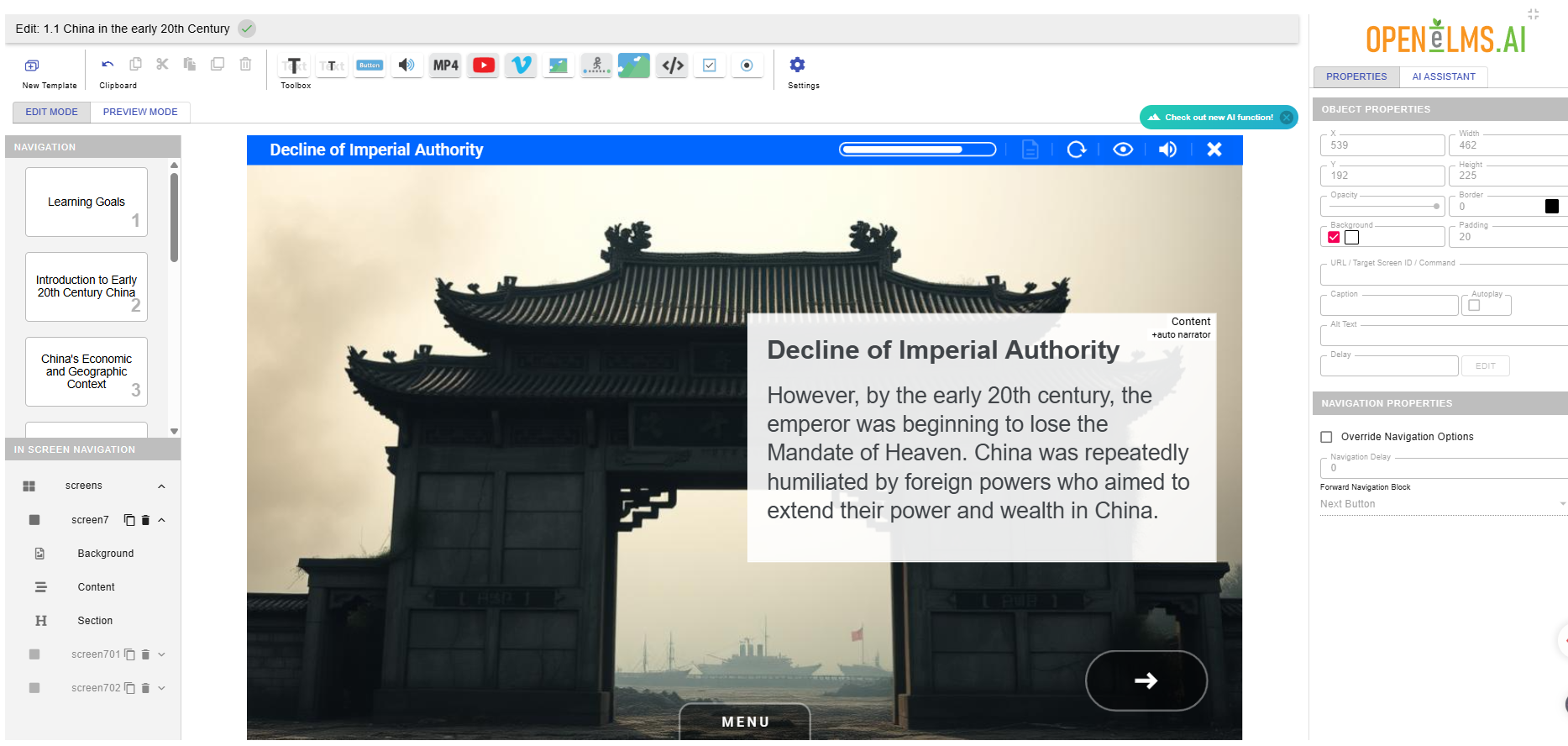Go to next slide with arrow button
The height and width of the screenshot is (746, 1568).
click(1146, 680)
